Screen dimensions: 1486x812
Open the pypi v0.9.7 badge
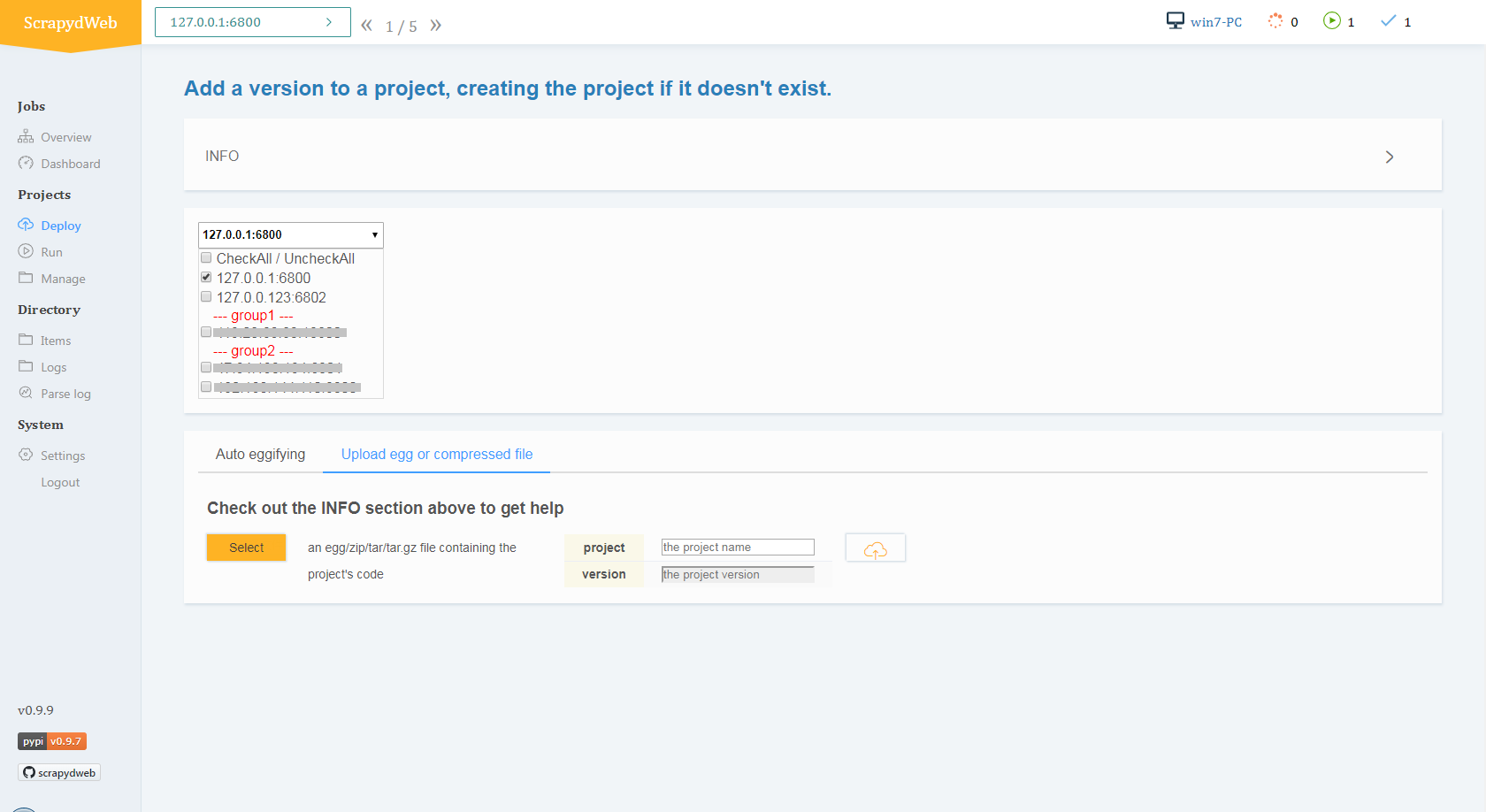pyautogui.click(x=52, y=741)
